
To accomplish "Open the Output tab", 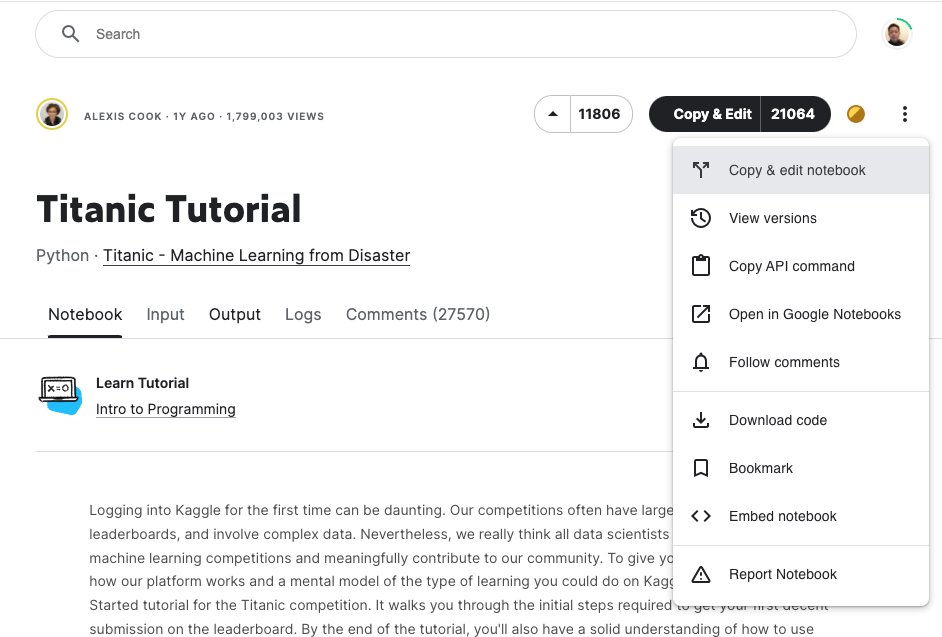I will (234, 314).
